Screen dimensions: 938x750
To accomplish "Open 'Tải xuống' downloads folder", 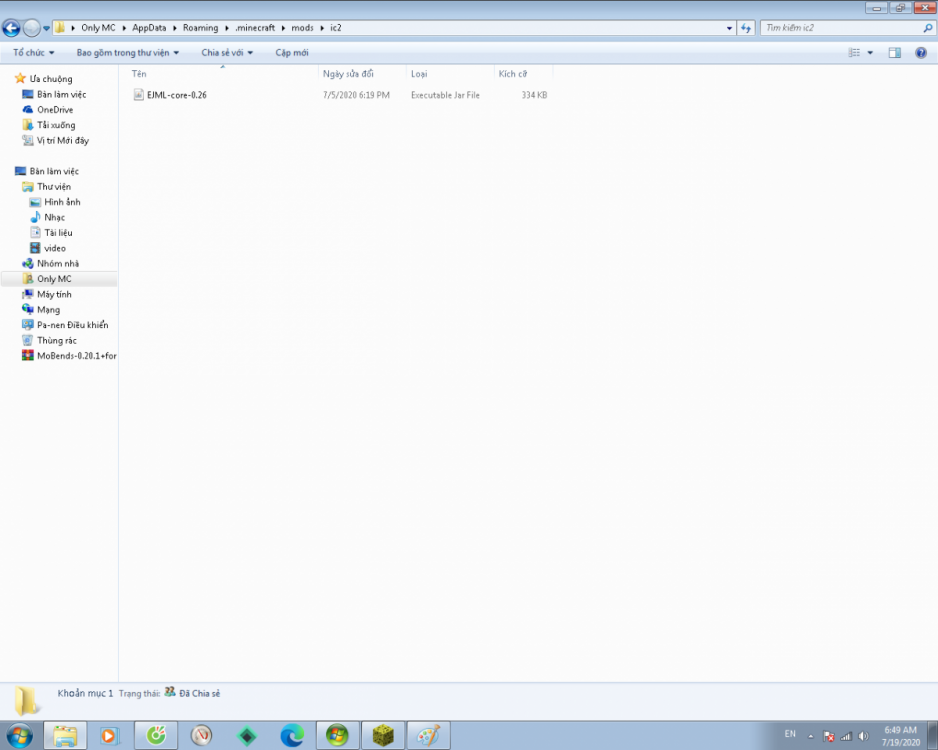I will 56,125.
